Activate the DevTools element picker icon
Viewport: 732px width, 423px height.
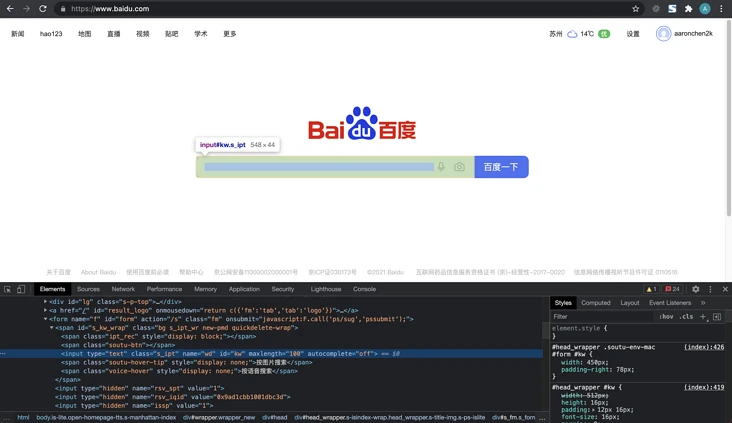[x=7, y=289]
